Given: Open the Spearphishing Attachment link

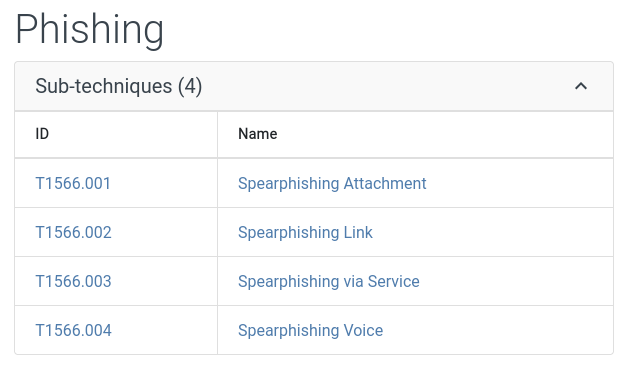Looking at the screenshot, I should pyautogui.click(x=332, y=184).
